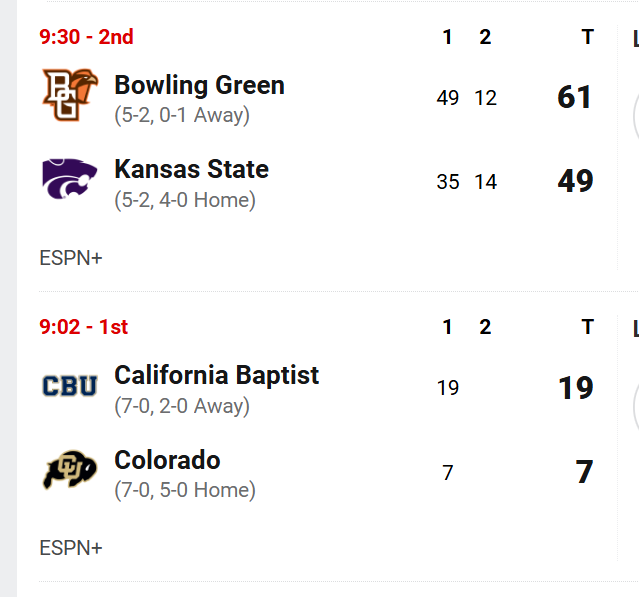Click Bowling Green's (5-2, 0-1 Away) record
Screen dimensions: 639x597
tap(182, 115)
